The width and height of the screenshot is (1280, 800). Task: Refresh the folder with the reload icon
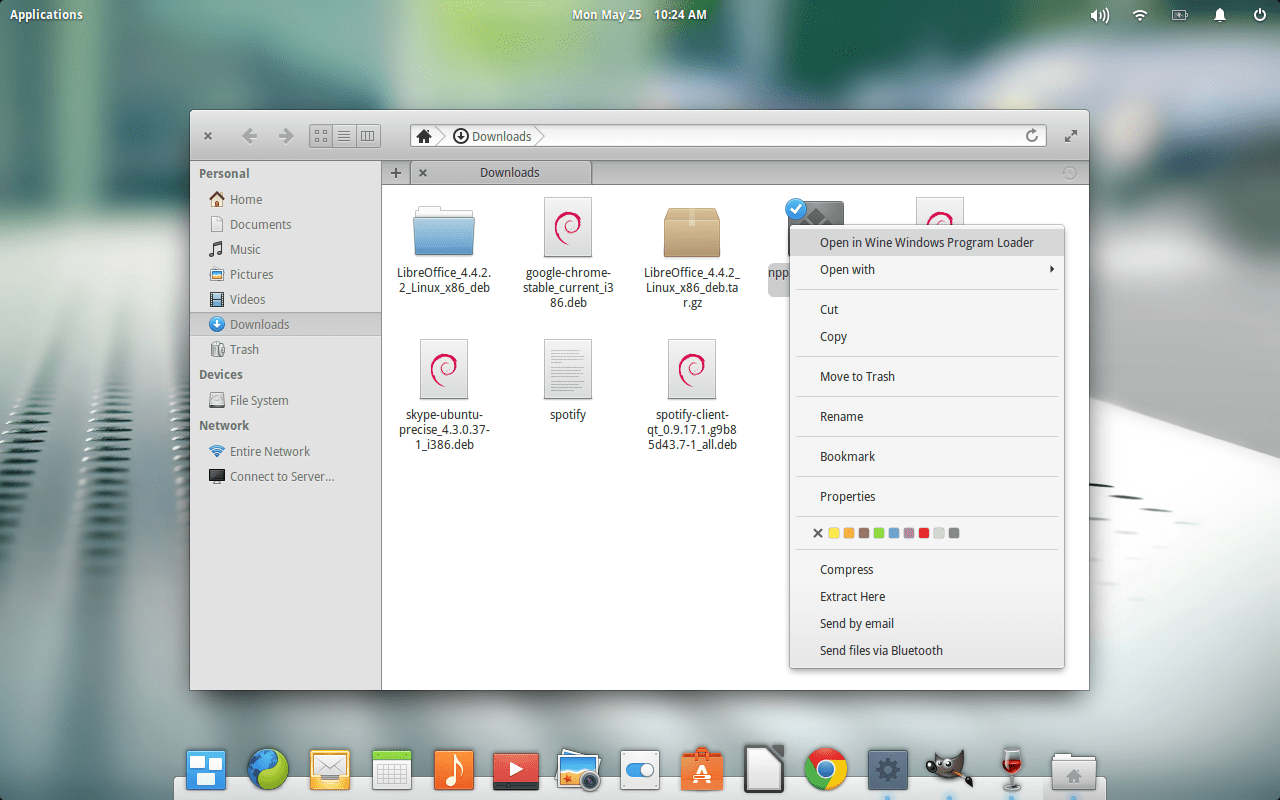[1032, 135]
